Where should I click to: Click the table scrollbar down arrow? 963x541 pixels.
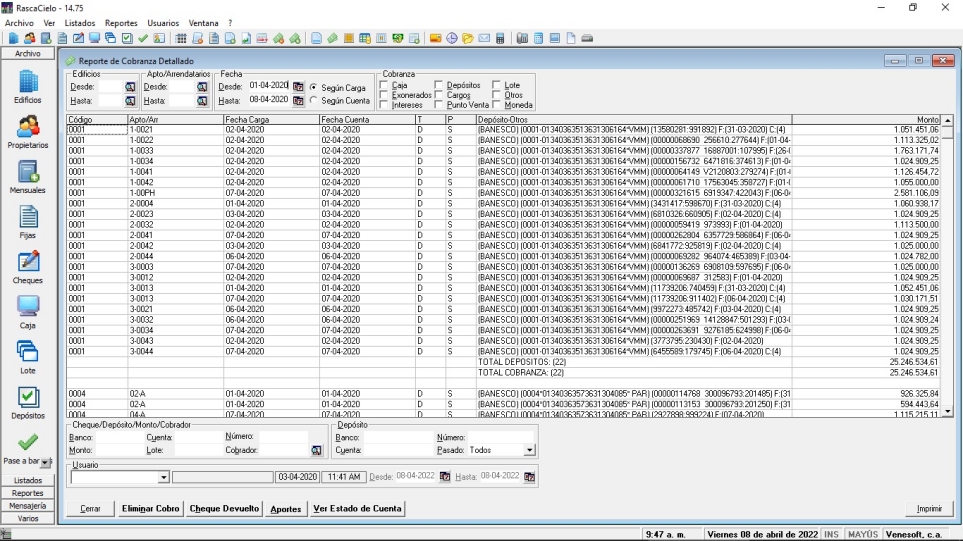click(948, 412)
